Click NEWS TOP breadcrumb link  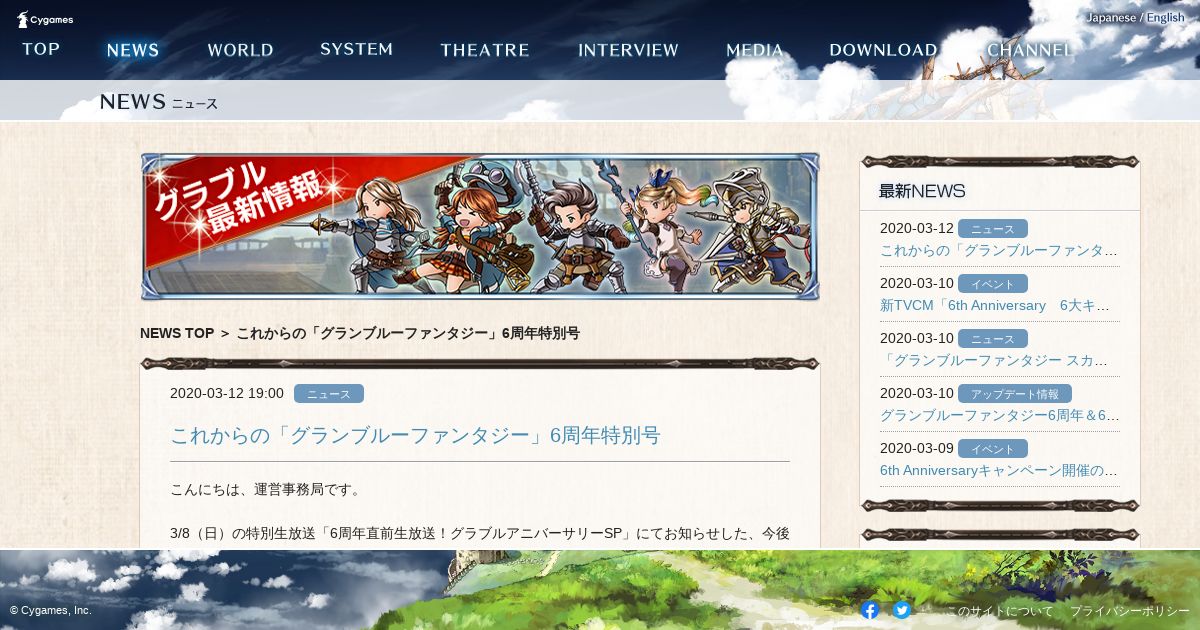coord(177,333)
